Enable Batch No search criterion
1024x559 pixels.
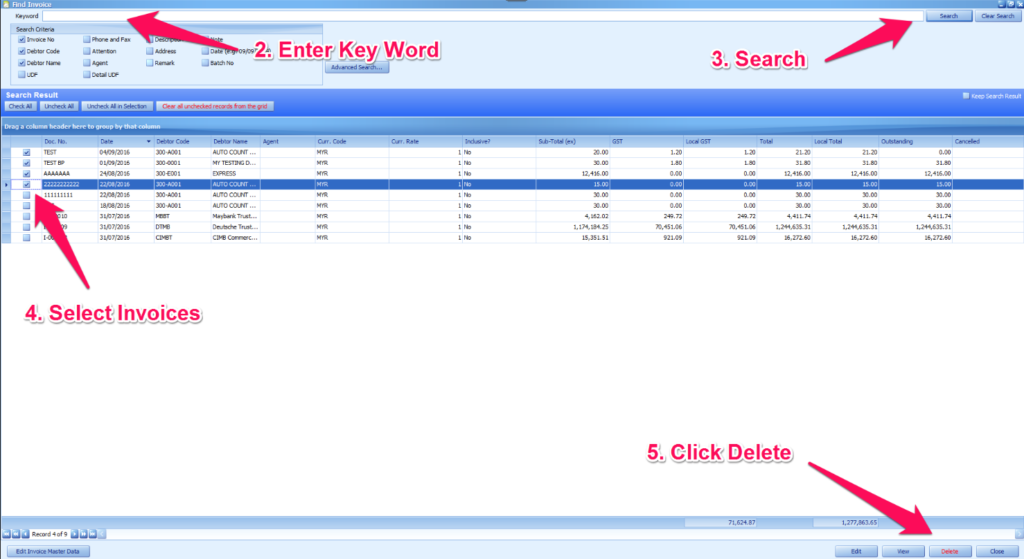tap(205, 63)
